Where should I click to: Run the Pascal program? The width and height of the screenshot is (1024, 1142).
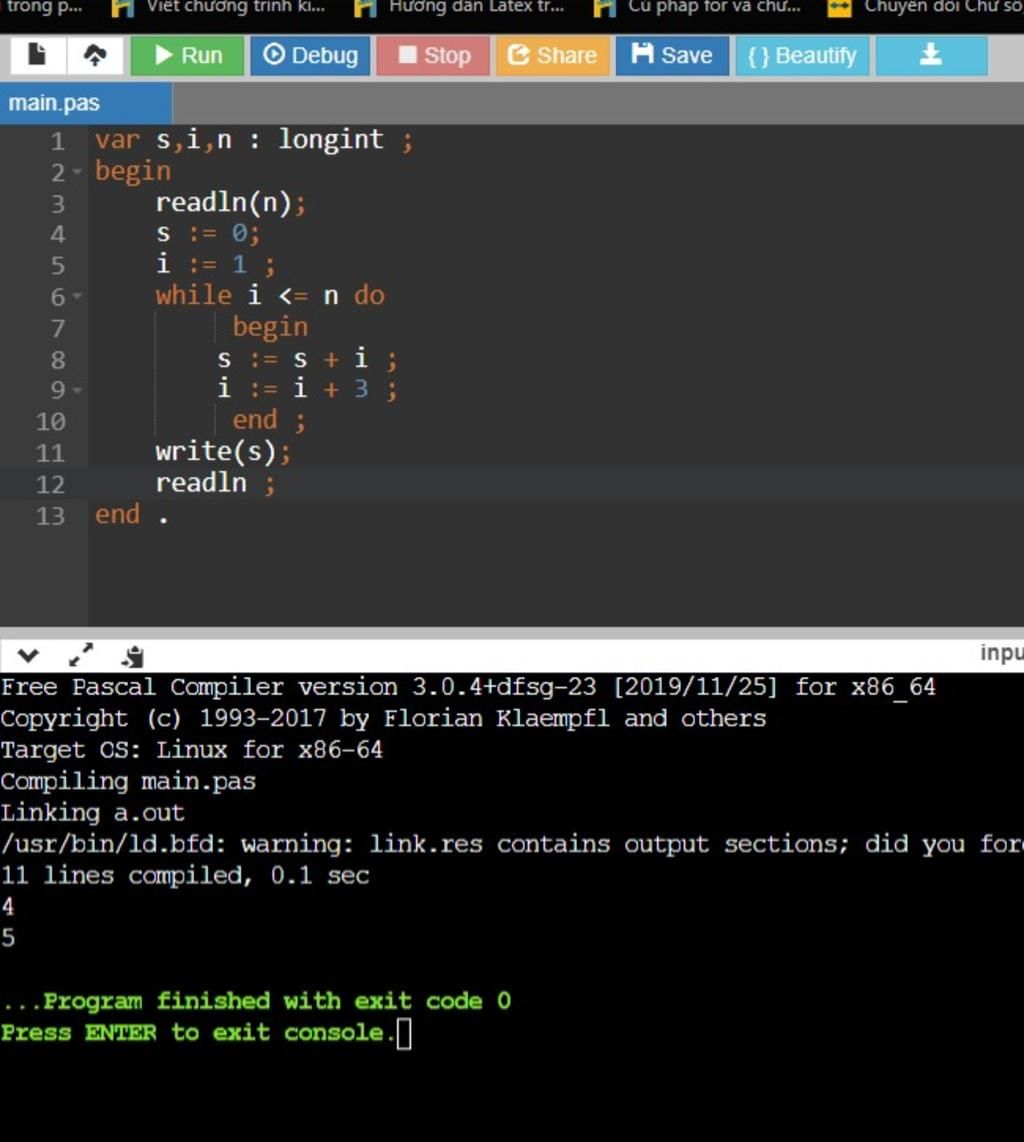coord(186,56)
